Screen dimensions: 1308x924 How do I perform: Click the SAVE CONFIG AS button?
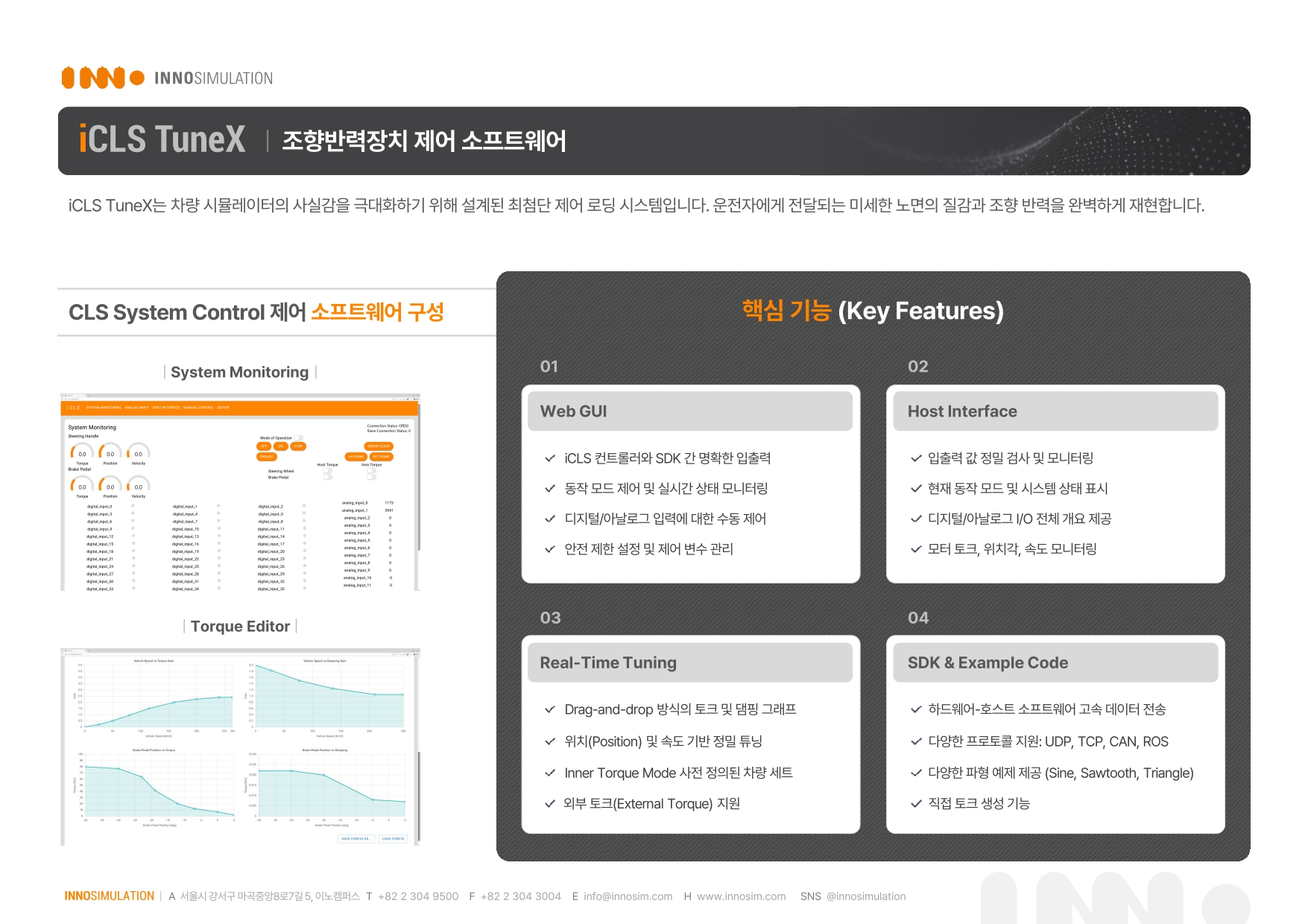click(x=356, y=838)
